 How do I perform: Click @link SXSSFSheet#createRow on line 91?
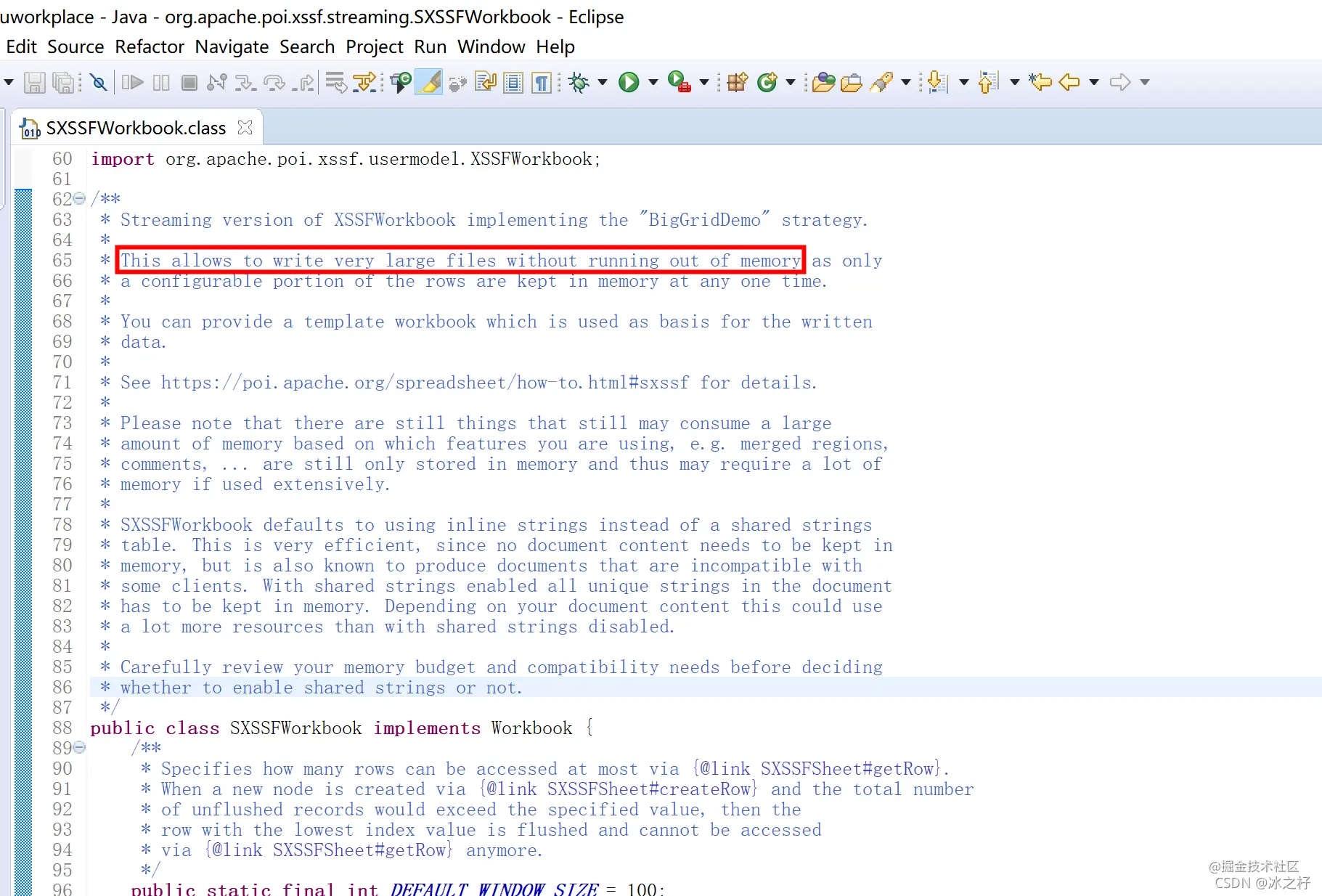click(618, 789)
